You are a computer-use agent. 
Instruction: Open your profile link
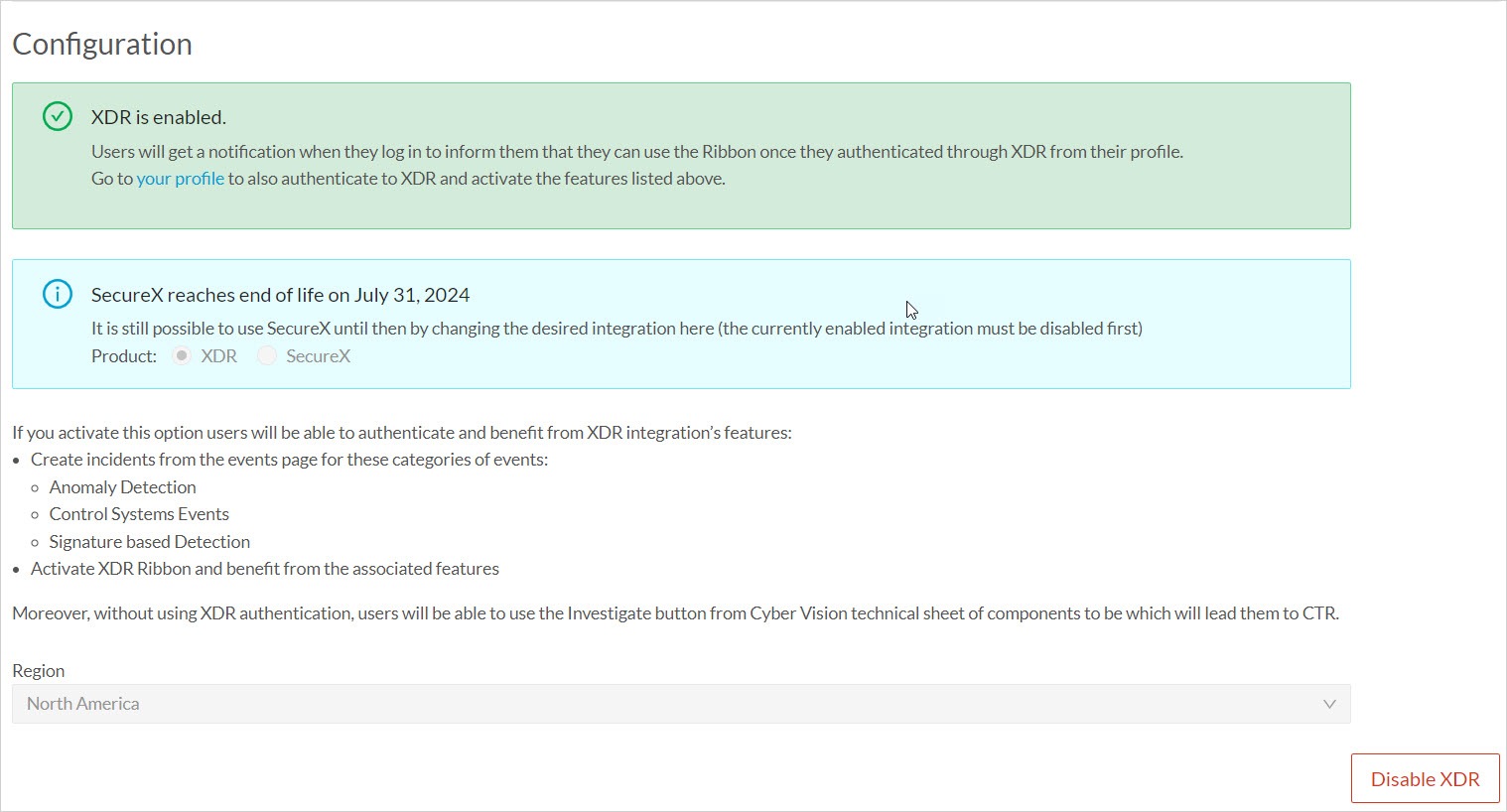click(x=180, y=178)
